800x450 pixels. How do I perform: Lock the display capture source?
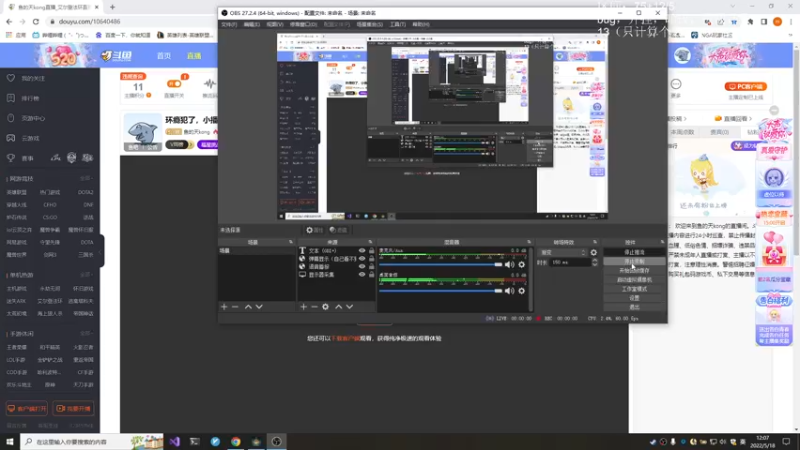pos(371,274)
